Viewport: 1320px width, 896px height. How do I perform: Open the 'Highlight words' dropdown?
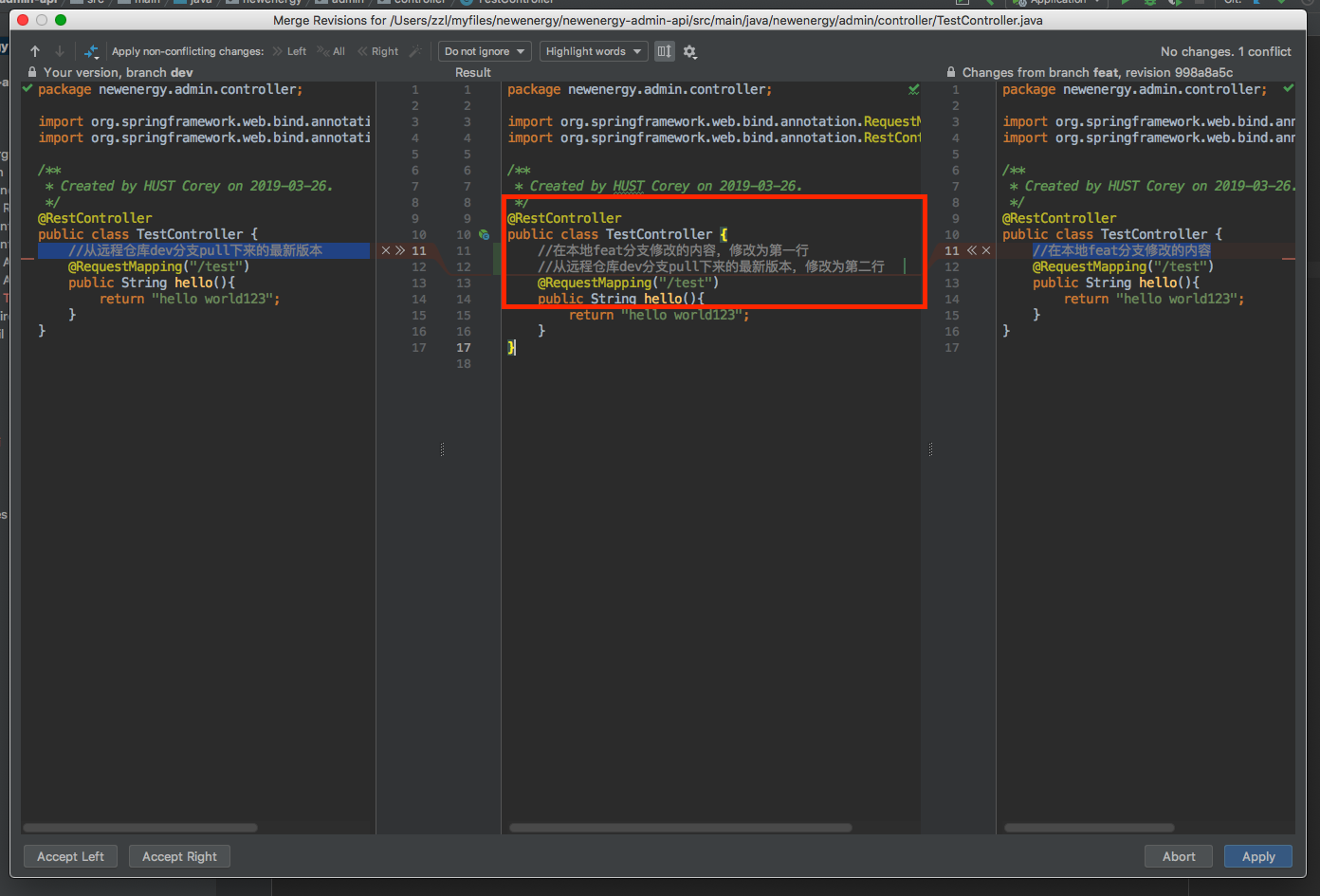594,51
